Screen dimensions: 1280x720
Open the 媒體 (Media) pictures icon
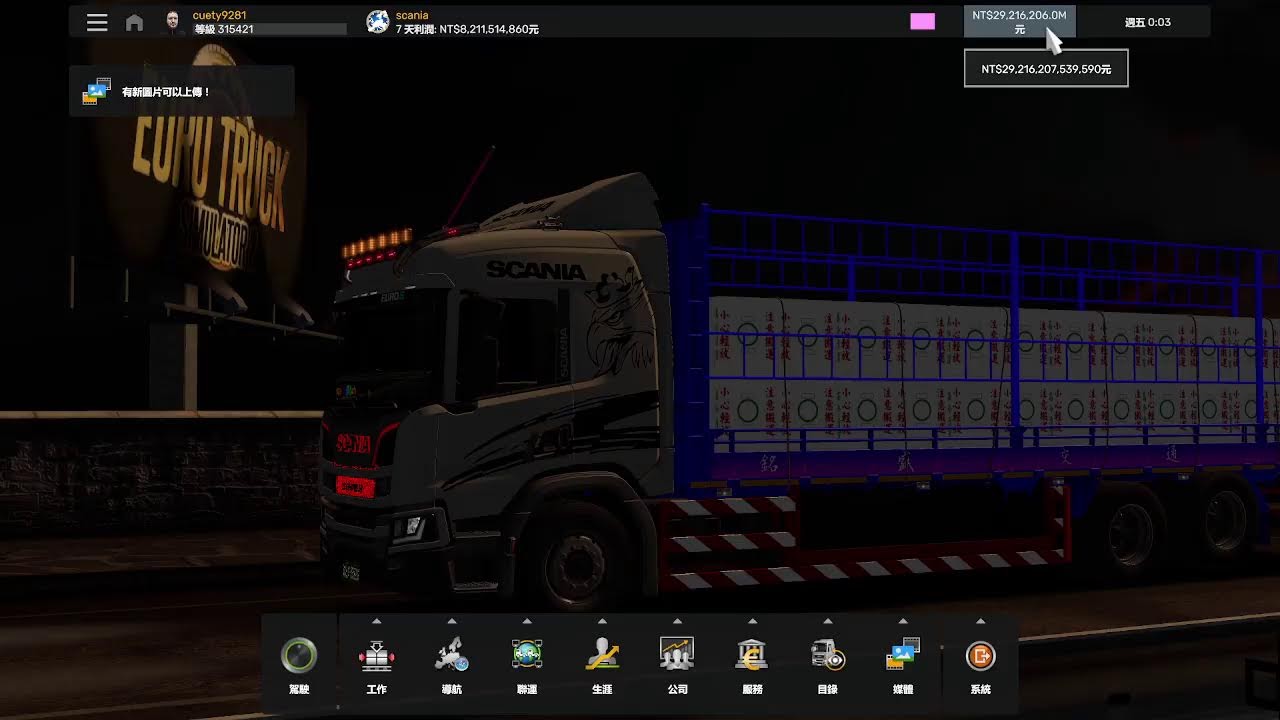903,656
